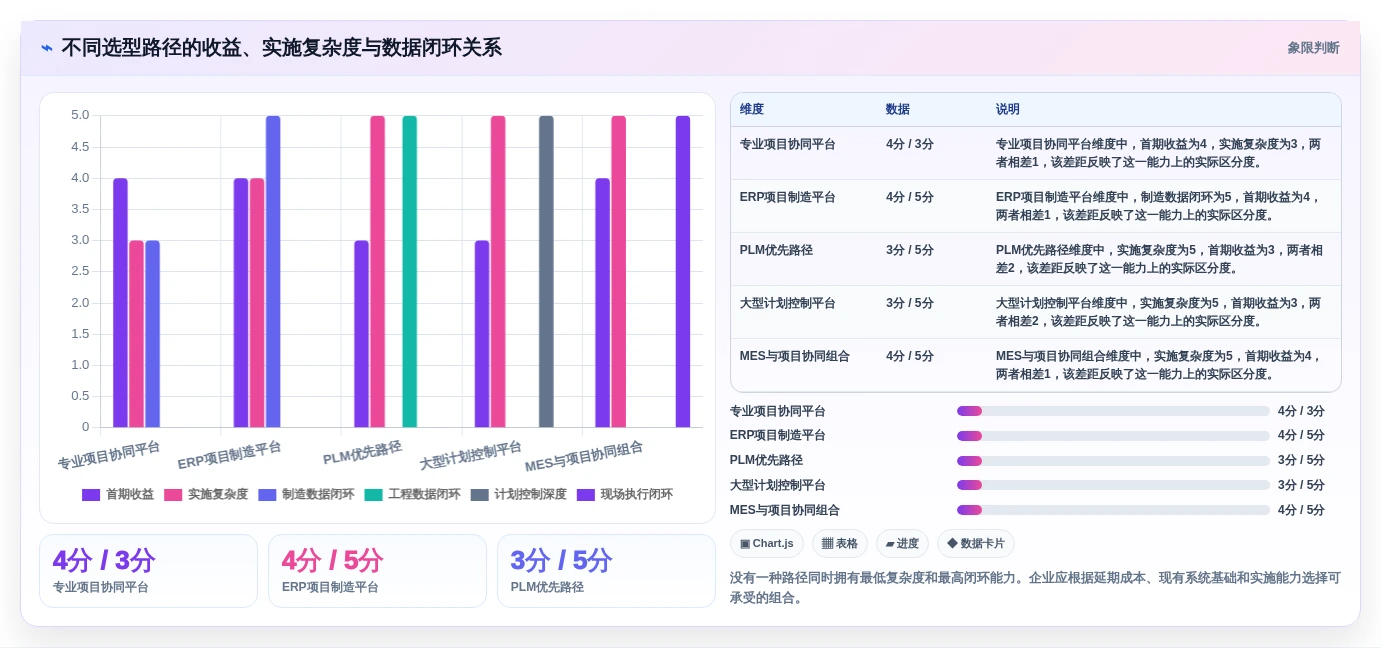The height and width of the screenshot is (648, 1381).
Task: Click table cell 大型计划控制平台
Action: pos(788,303)
